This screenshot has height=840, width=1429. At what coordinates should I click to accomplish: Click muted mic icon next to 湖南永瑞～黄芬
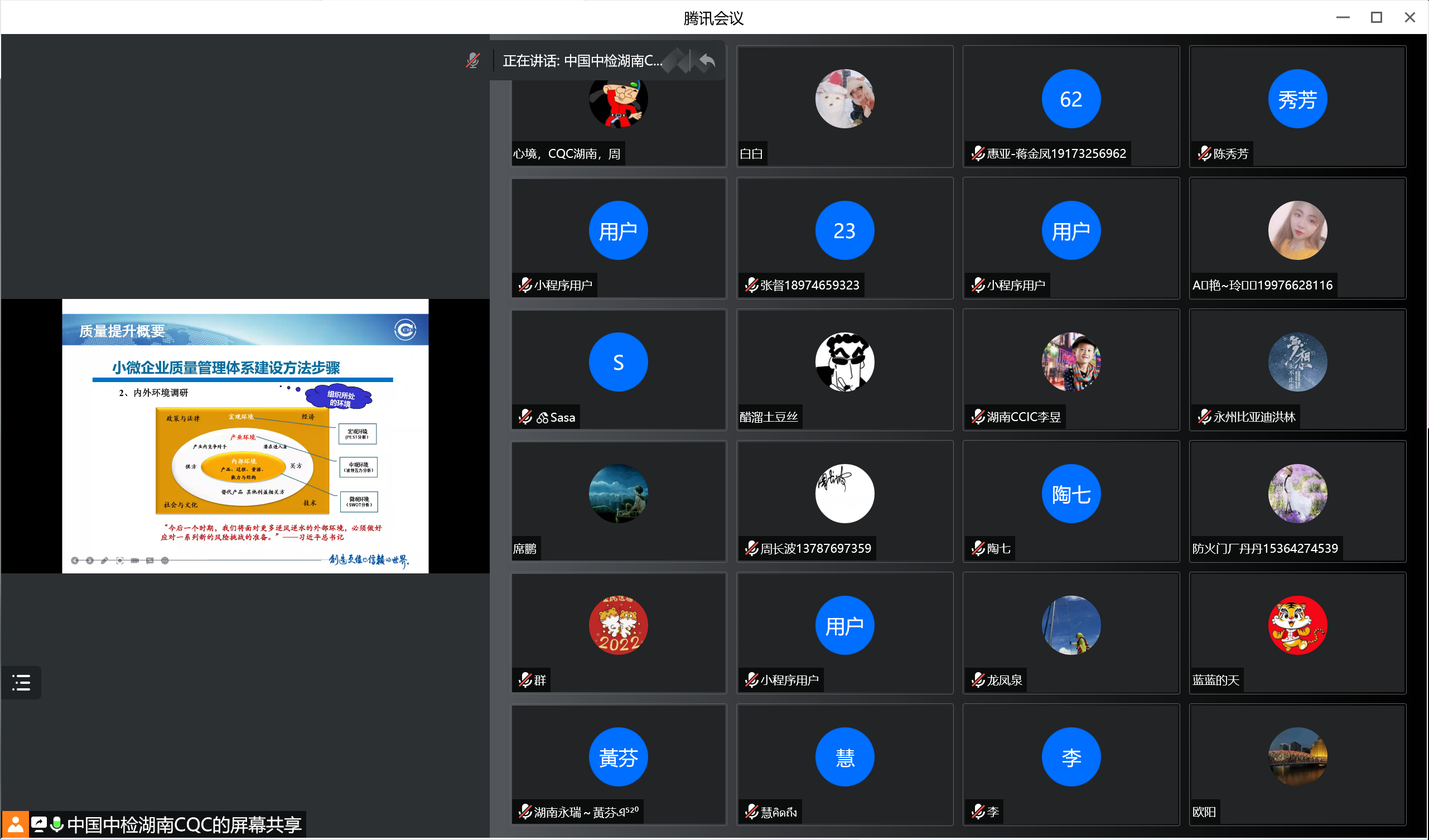tap(525, 812)
